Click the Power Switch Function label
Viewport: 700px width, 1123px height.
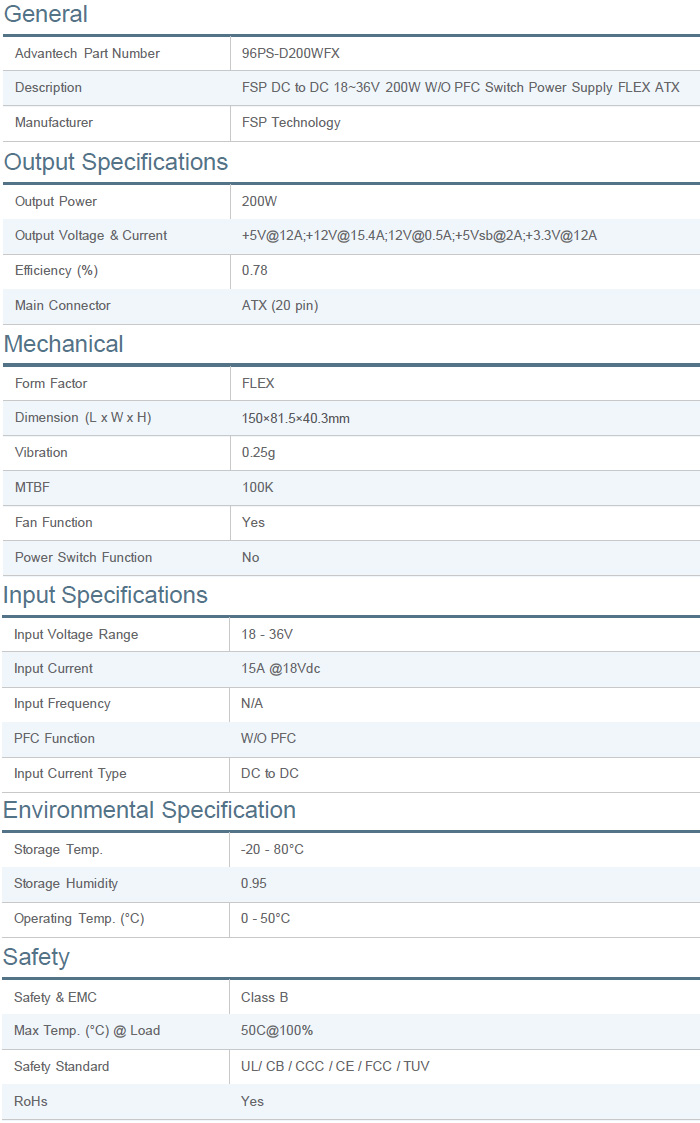[83, 558]
